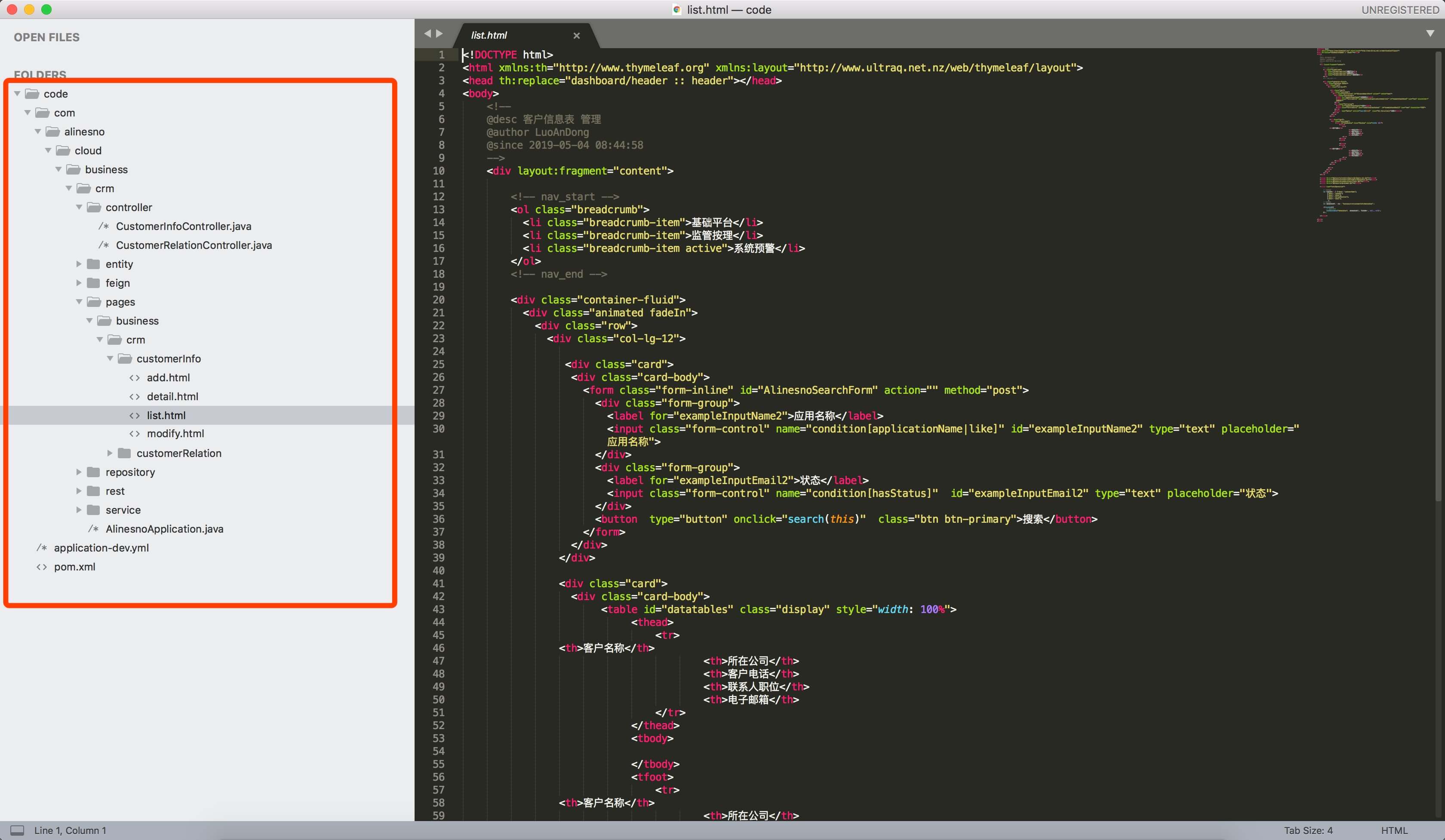Collapse the controller folder

pyautogui.click(x=79, y=208)
